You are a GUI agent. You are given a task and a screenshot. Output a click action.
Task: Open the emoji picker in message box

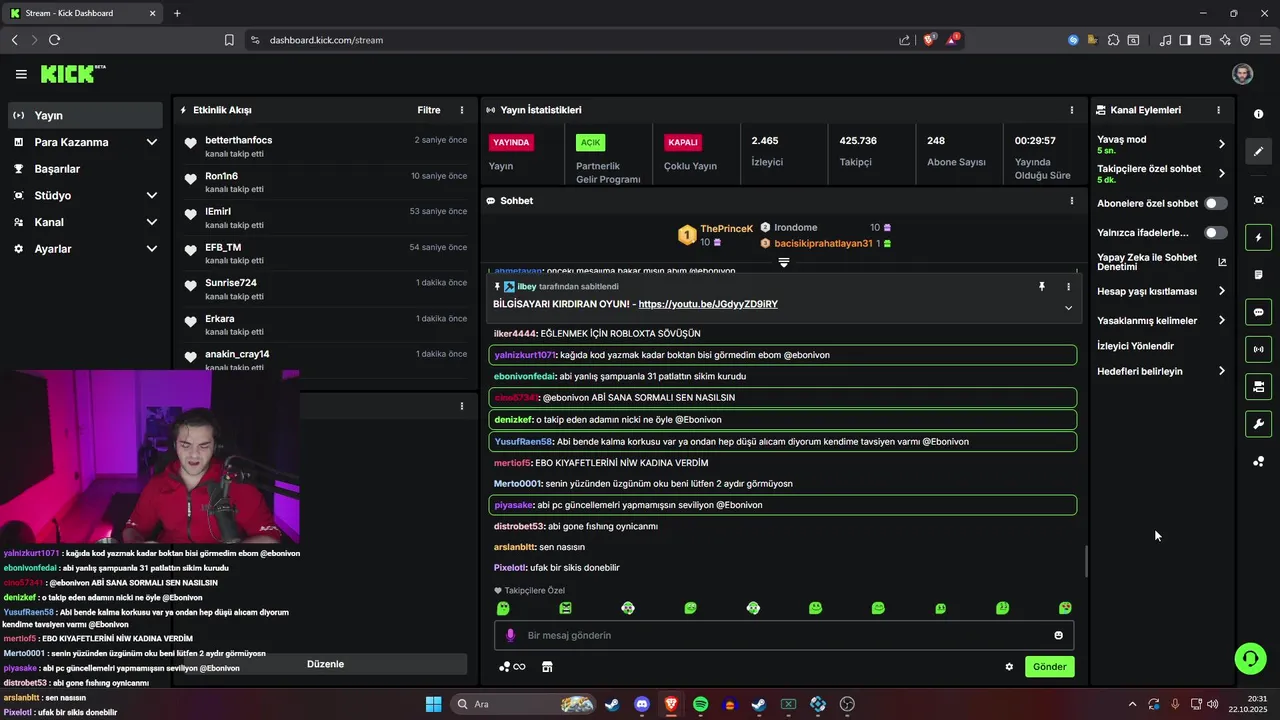[1058, 635]
